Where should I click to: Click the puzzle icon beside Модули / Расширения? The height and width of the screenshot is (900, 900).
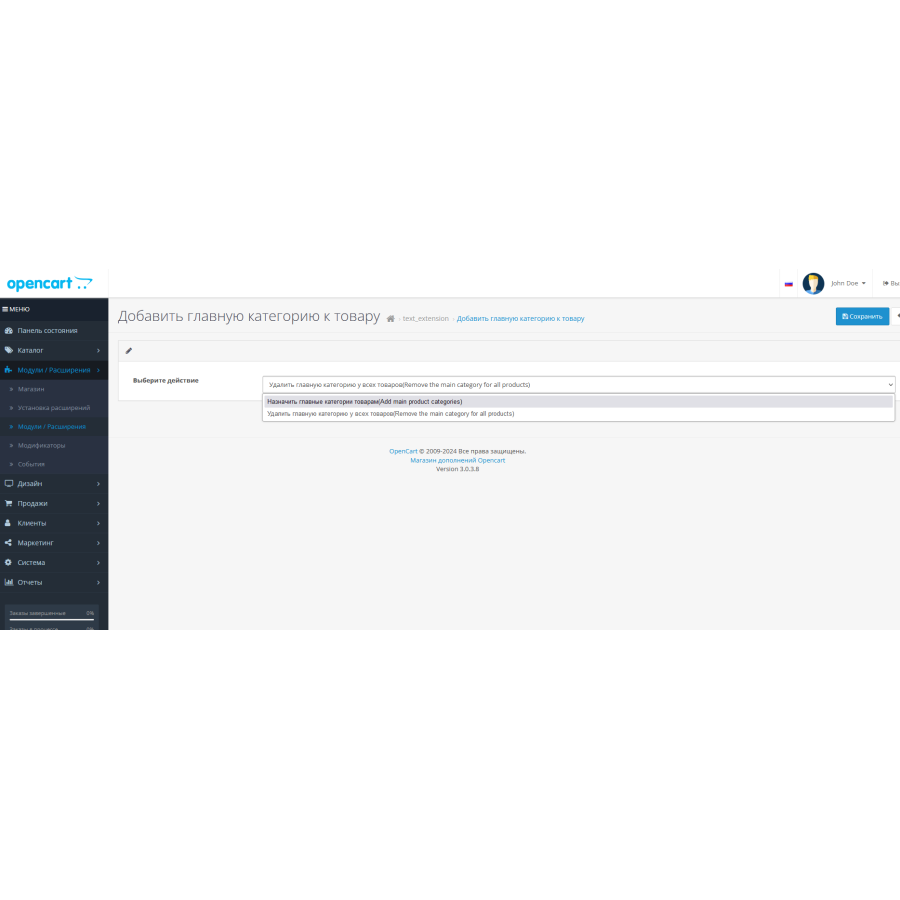9,370
